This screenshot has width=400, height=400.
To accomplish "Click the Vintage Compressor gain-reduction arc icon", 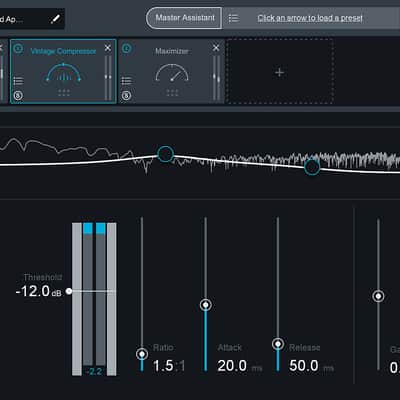I will [x=63, y=72].
